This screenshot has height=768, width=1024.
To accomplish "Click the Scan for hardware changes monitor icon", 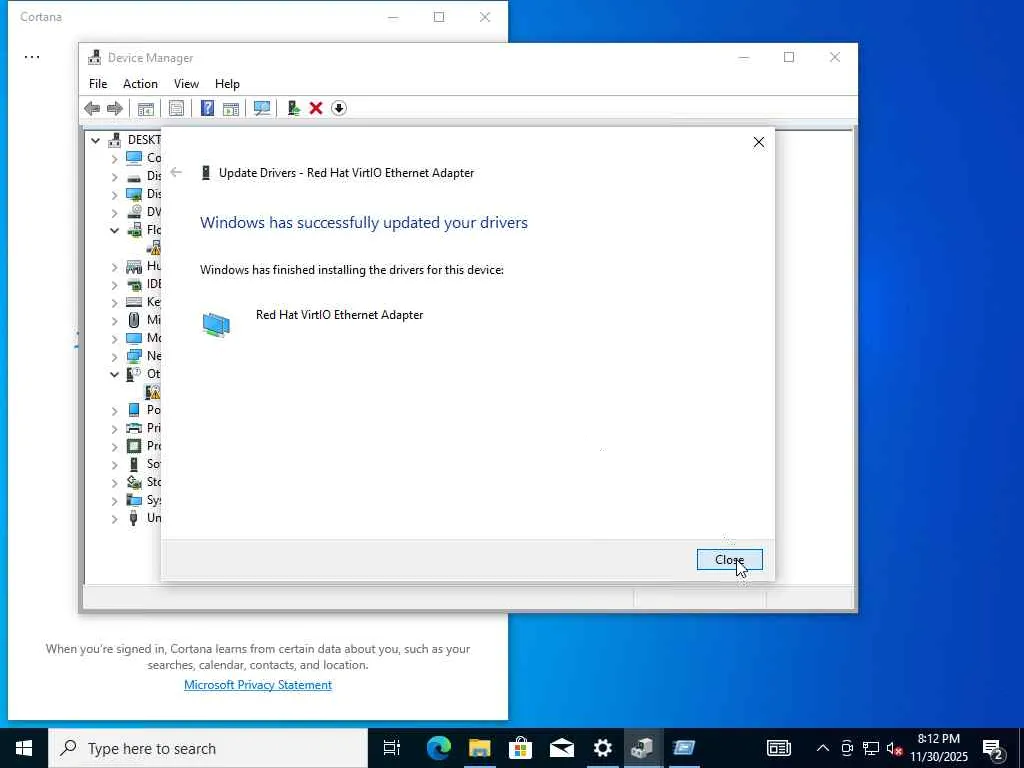I will coord(262,108).
